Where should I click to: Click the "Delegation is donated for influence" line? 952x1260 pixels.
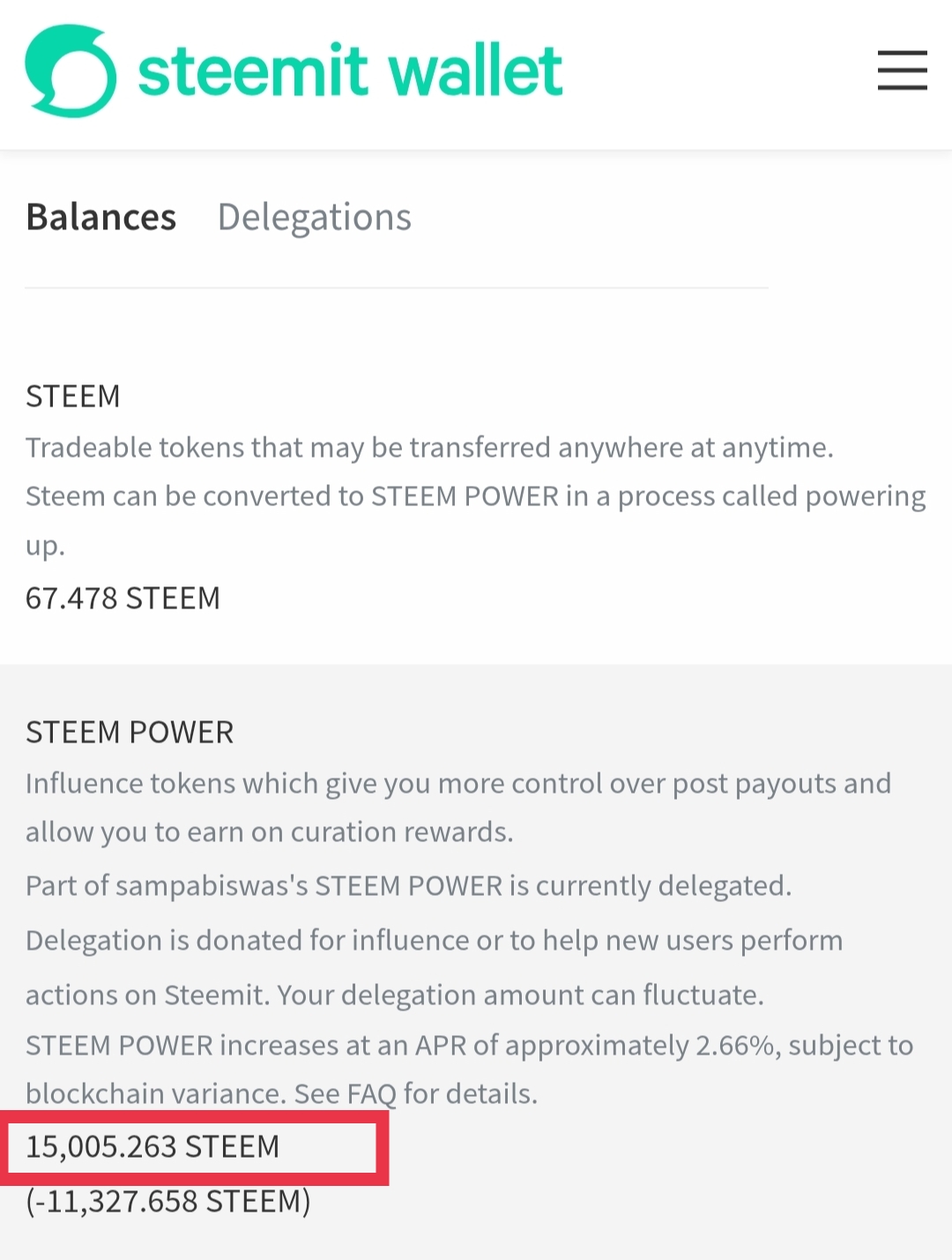point(434,941)
